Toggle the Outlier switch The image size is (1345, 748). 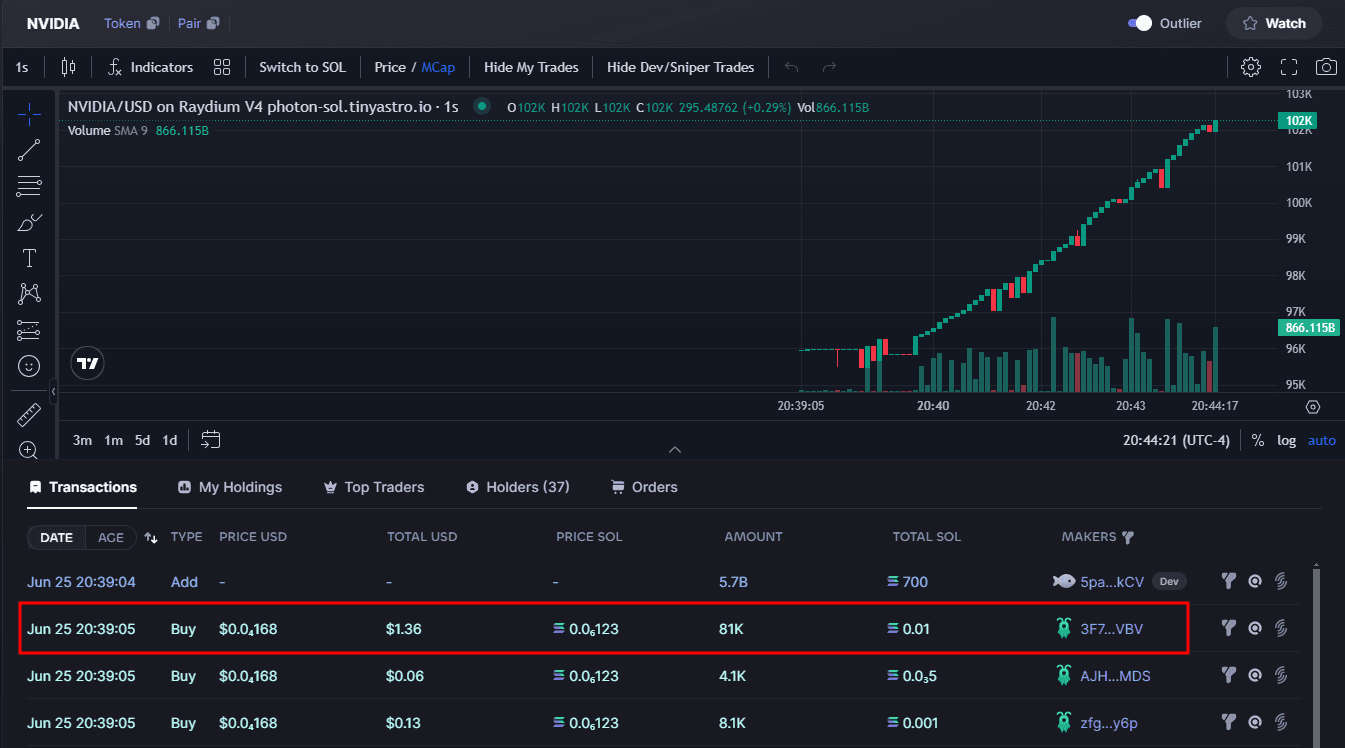click(x=1140, y=23)
